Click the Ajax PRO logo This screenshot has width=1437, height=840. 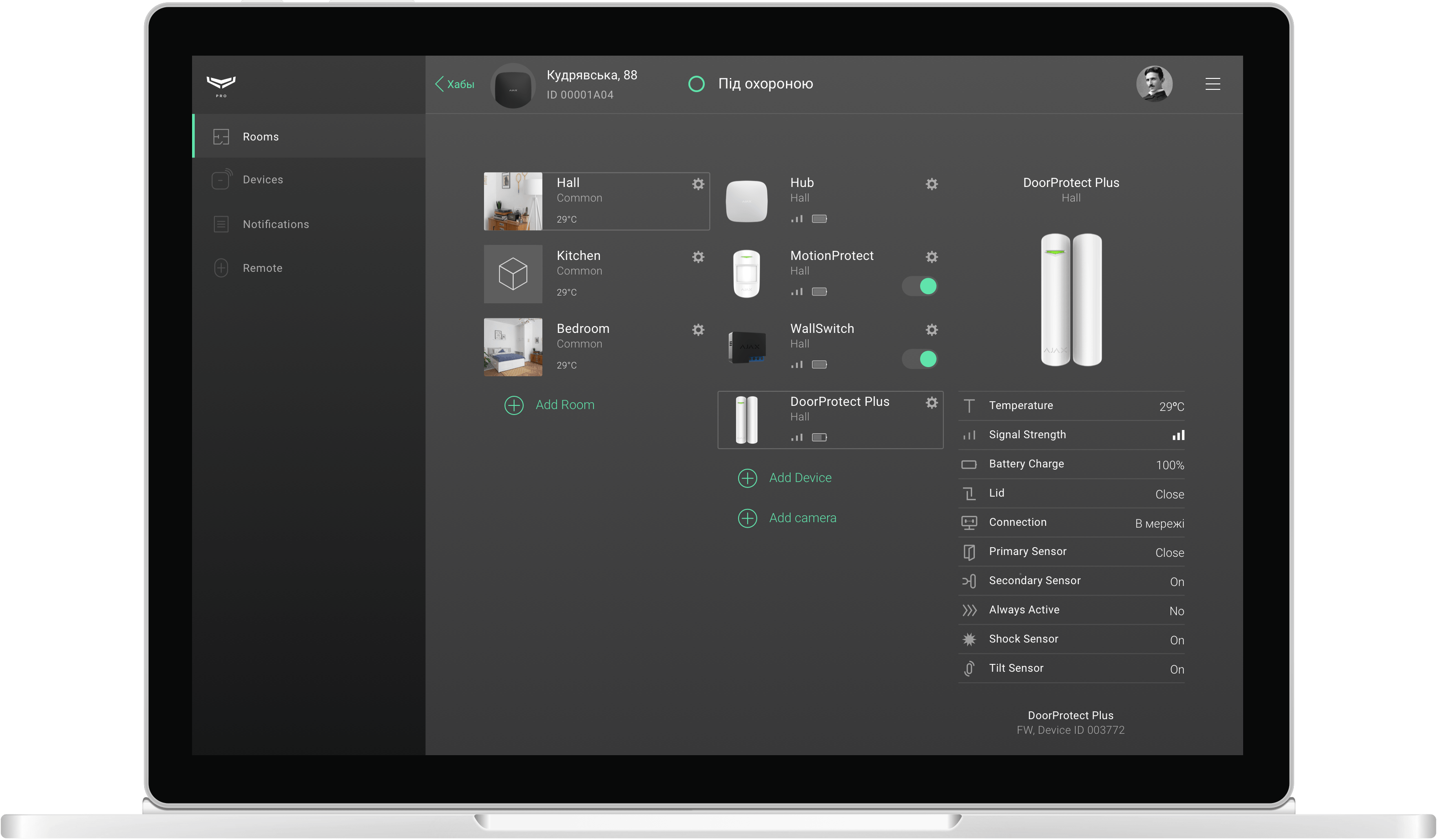tap(221, 85)
